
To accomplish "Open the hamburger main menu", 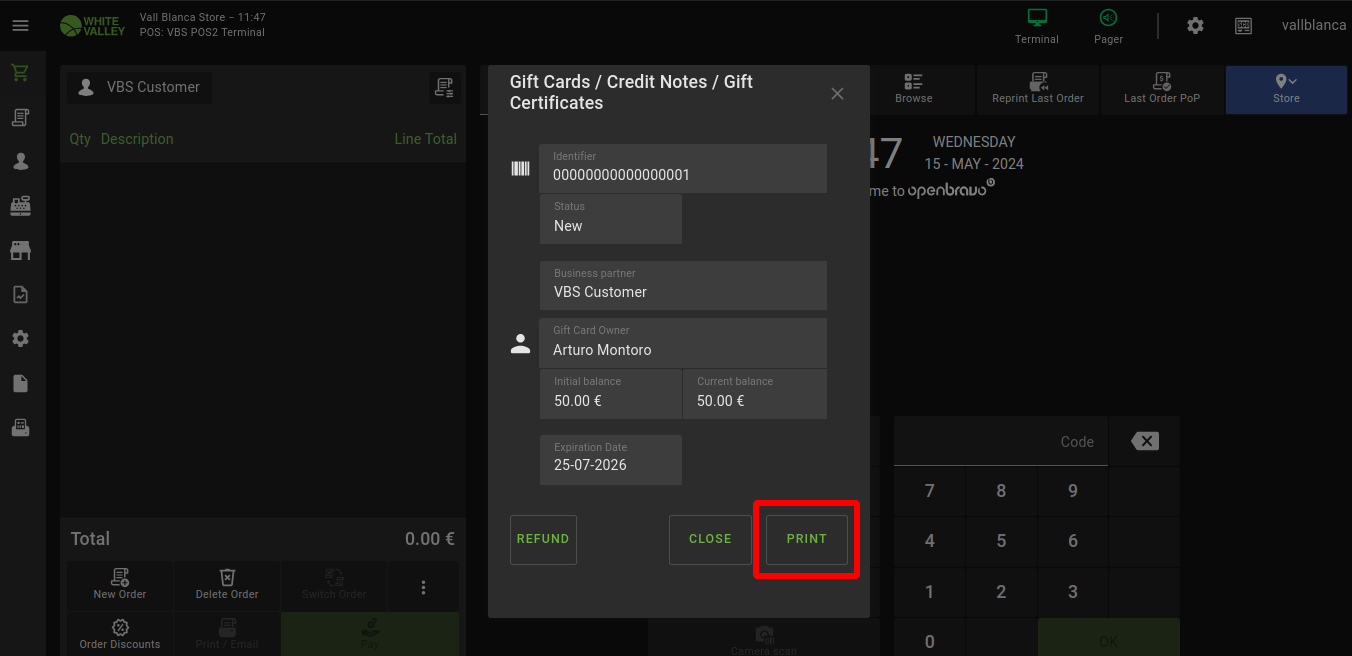I will pyautogui.click(x=20, y=26).
